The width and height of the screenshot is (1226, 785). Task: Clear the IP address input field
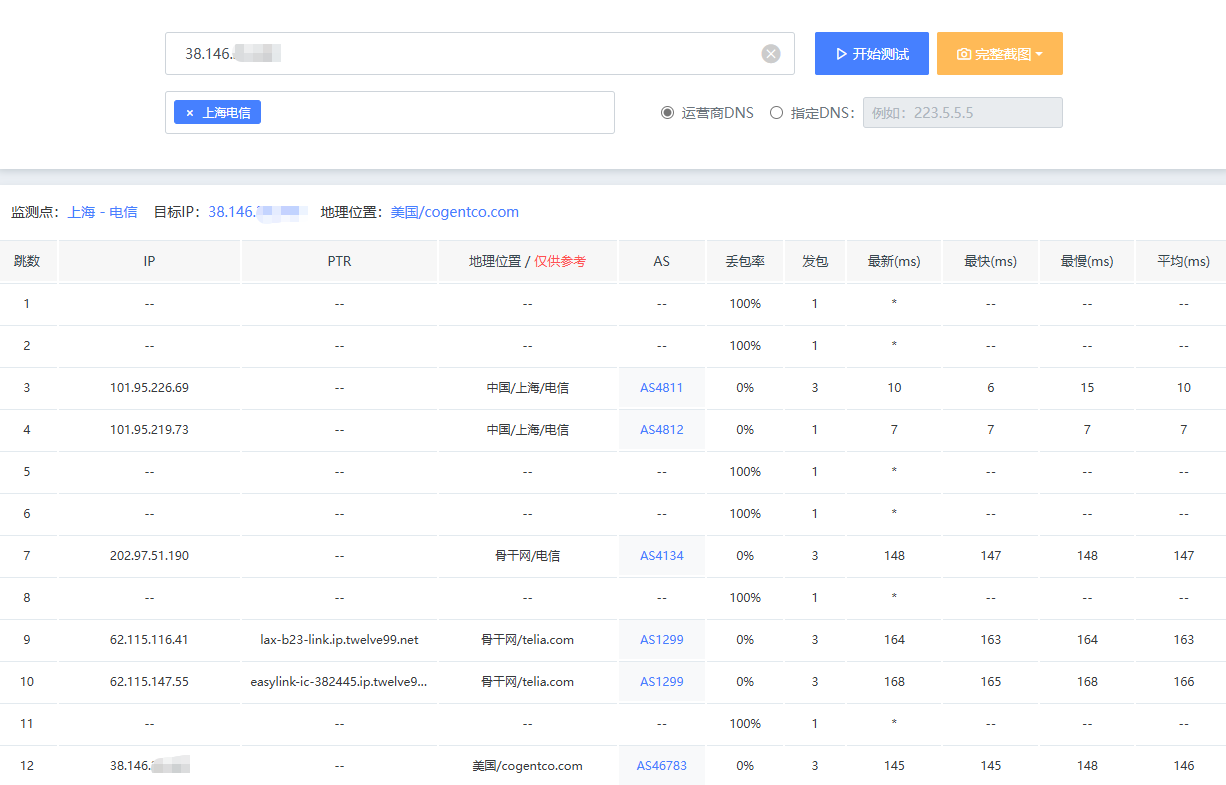pos(771,54)
